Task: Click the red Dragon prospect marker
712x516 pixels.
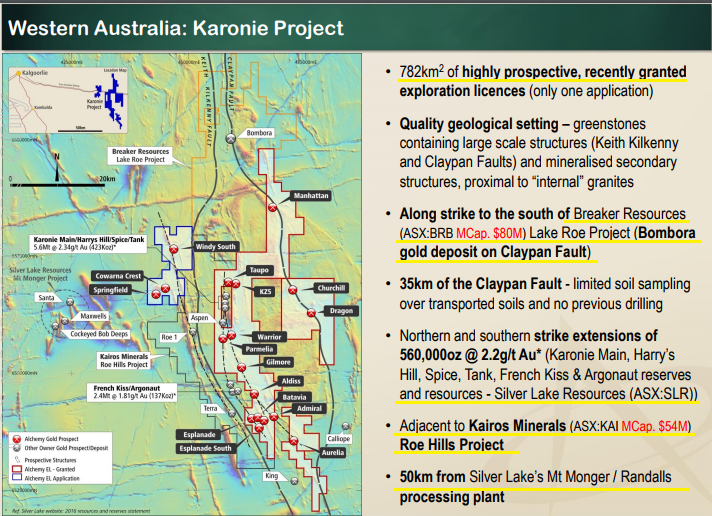Action: click(311, 313)
